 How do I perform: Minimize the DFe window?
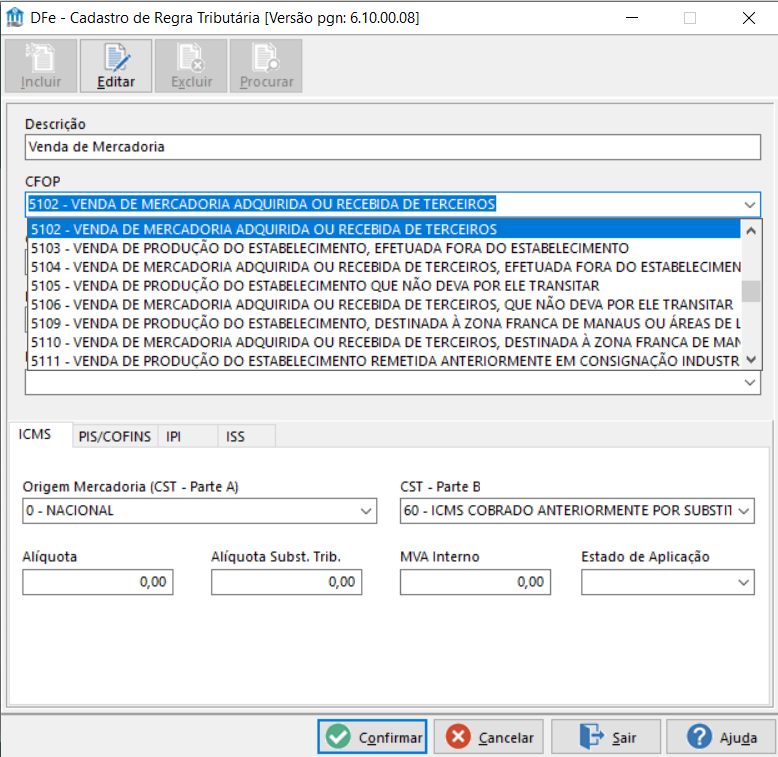(x=632, y=18)
